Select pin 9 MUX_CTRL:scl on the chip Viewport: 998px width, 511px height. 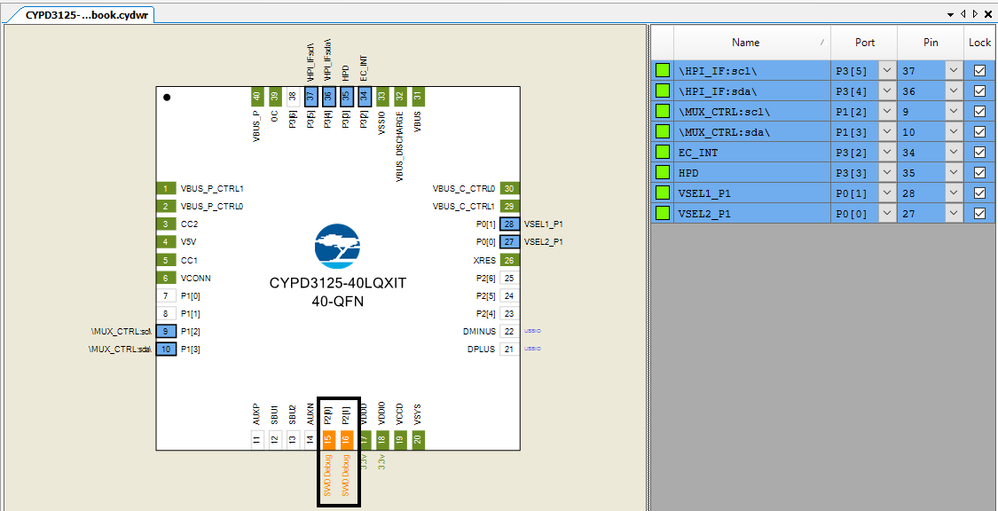165,331
